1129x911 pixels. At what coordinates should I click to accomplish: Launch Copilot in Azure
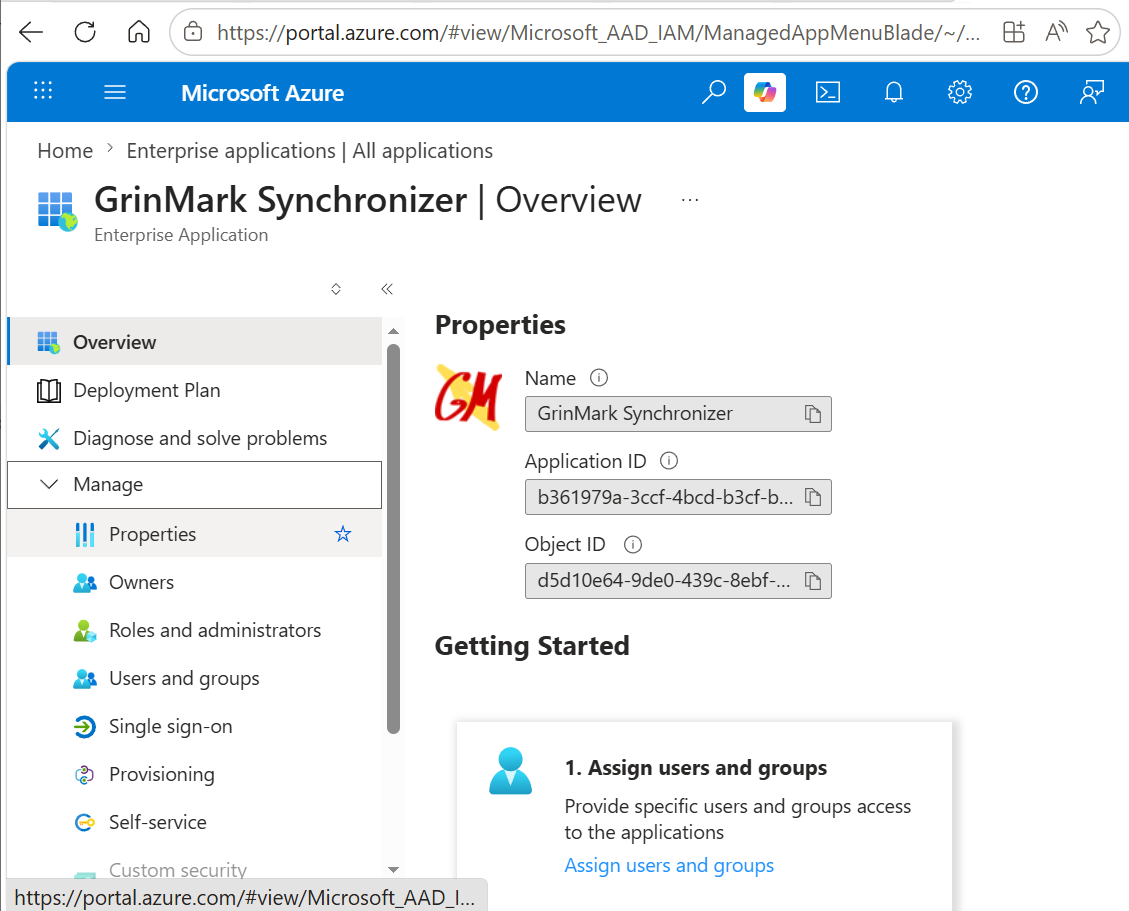point(765,92)
